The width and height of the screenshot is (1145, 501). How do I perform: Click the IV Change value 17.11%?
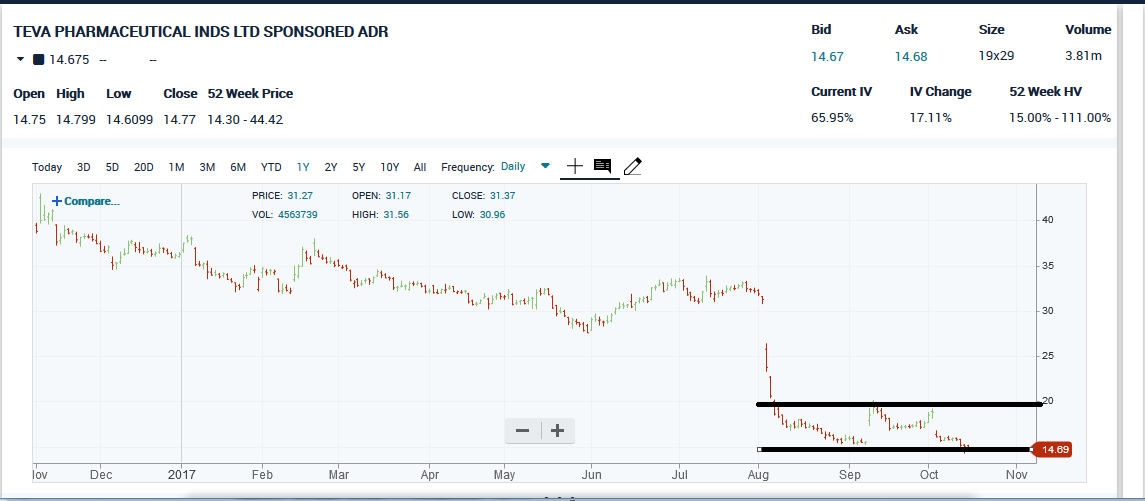(x=931, y=118)
